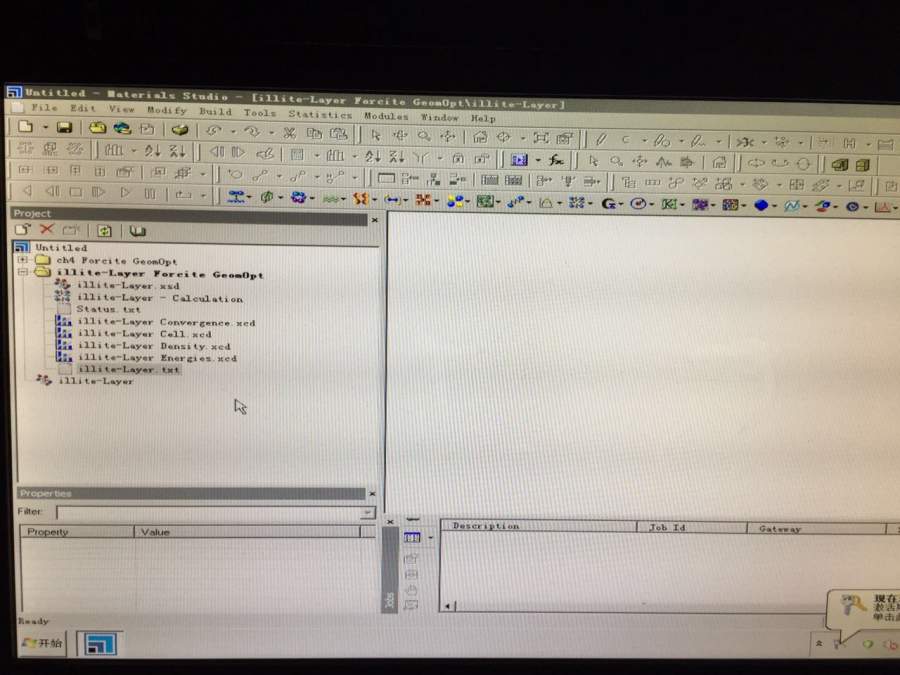The height and width of the screenshot is (675, 900).
Task: Click the Paste clipboard icon
Action: 338,134
